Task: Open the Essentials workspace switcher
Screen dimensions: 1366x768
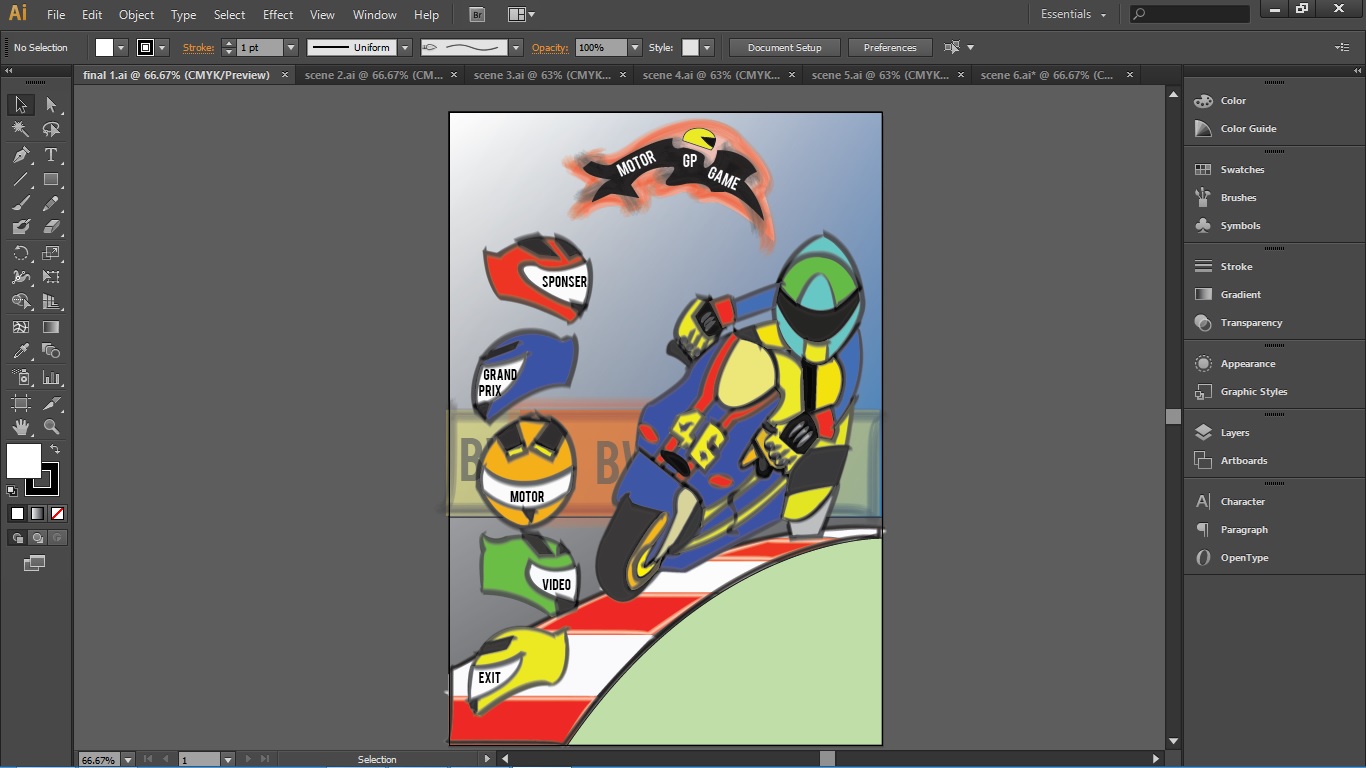Action: pos(1073,15)
